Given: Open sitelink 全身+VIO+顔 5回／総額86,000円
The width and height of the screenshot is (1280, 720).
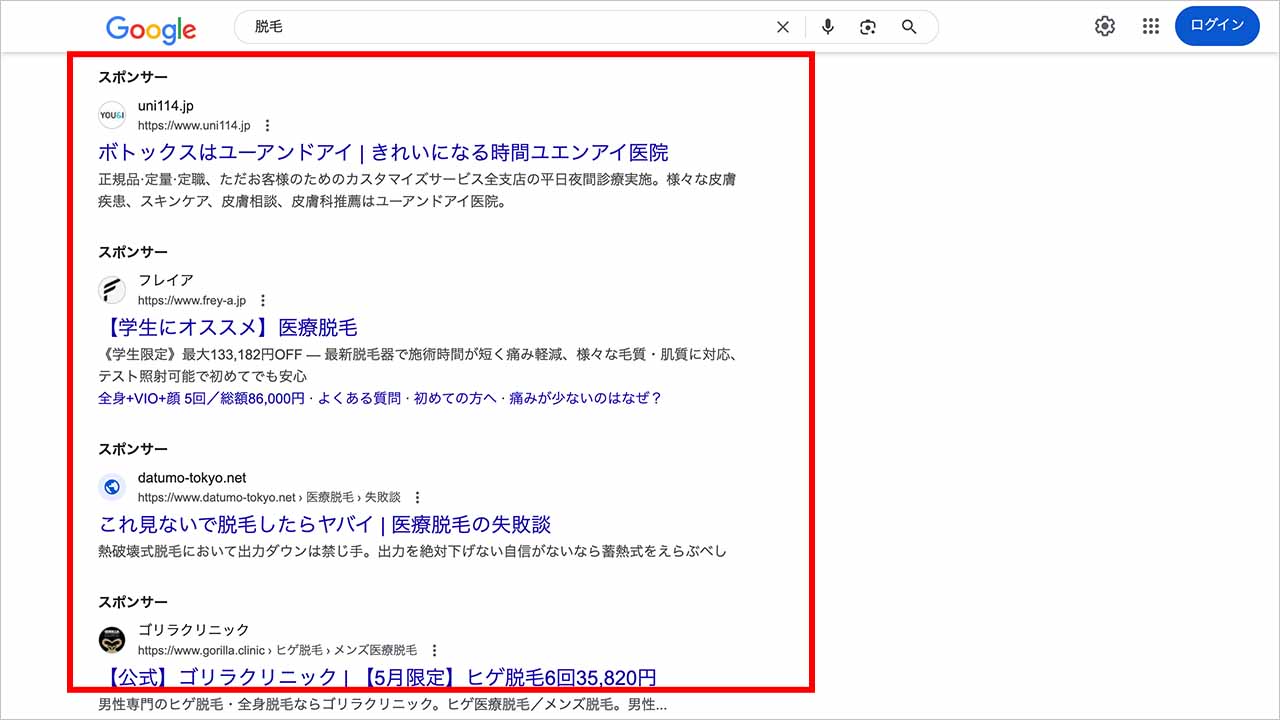Looking at the screenshot, I should (201, 398).
